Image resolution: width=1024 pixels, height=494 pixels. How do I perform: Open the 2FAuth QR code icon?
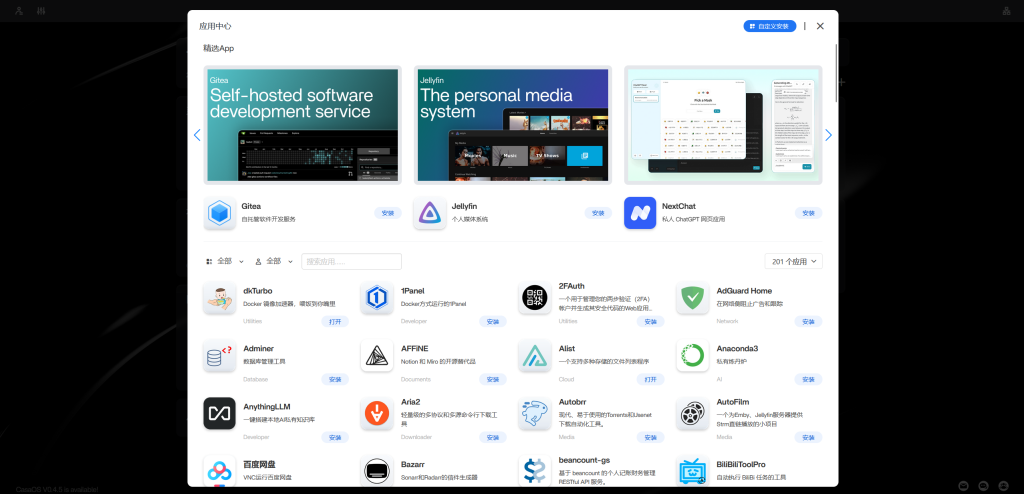(x=534, y=298)
